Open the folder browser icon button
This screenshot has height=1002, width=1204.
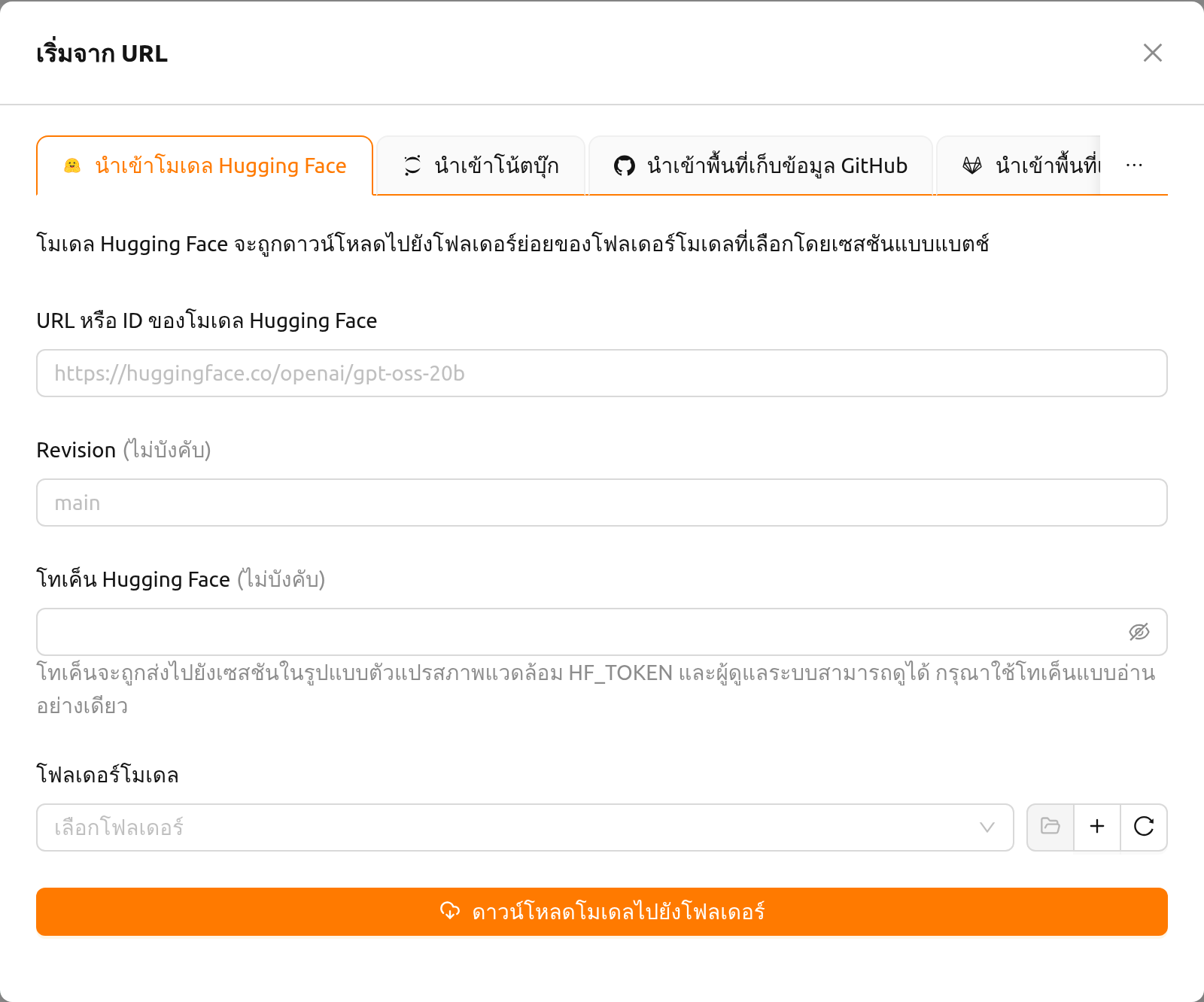point(1050,827)
